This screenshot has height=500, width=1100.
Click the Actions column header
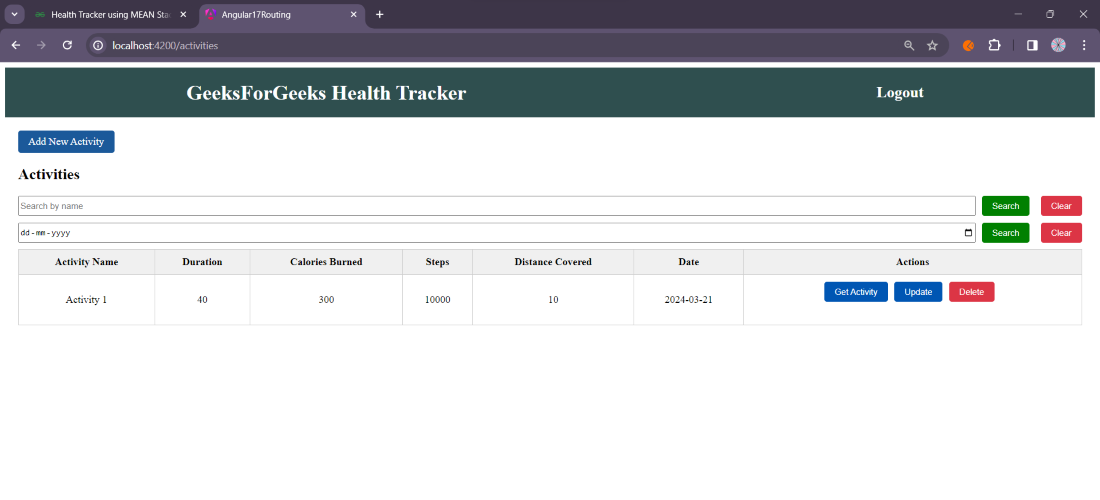pos(912,262)
